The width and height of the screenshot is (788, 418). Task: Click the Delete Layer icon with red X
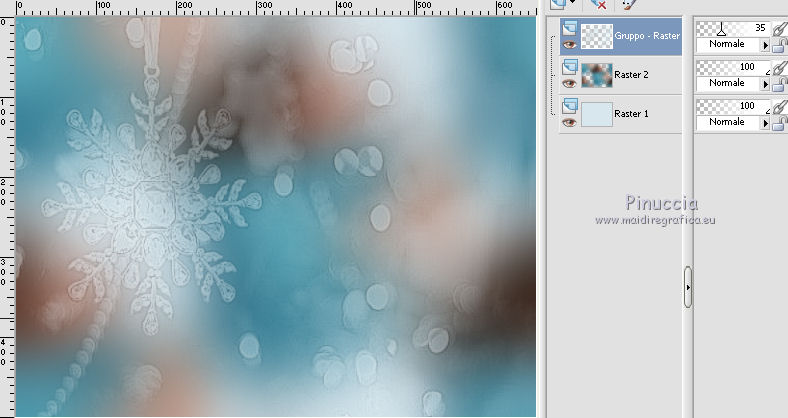[x=598, y=5]
